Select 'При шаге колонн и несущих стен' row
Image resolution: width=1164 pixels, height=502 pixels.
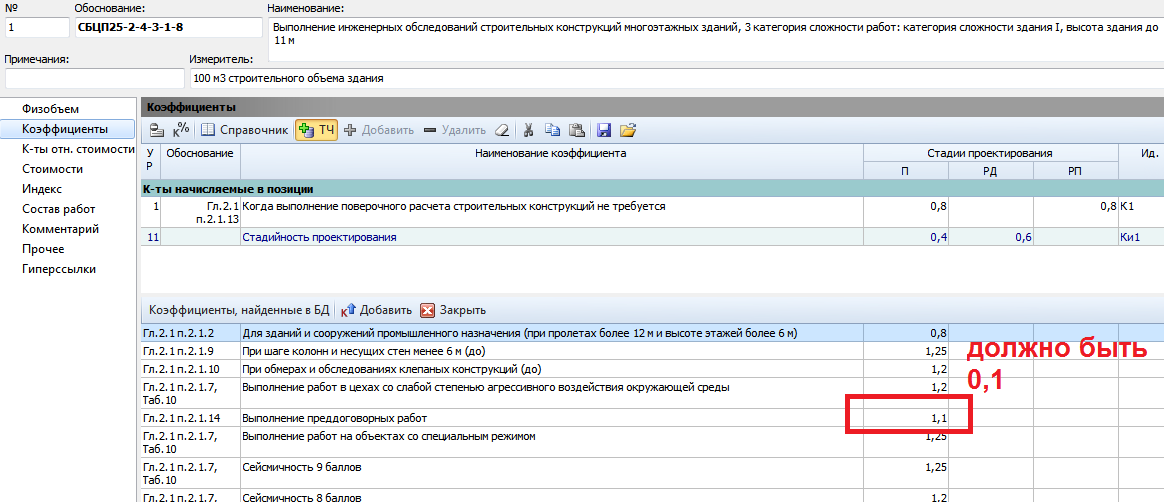pos(652,351)
